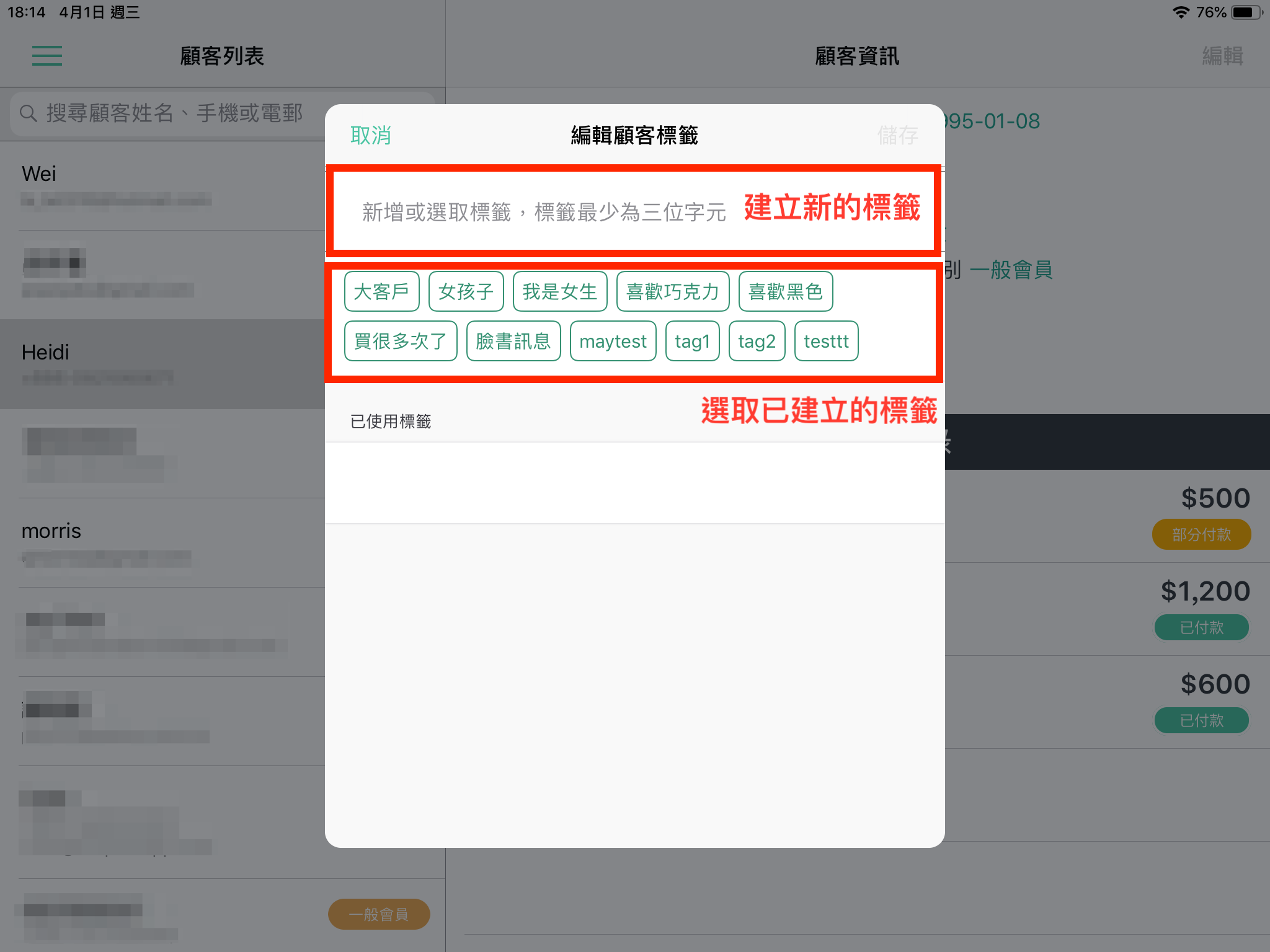Check the Wi-Fi status icon
The width and height of the screenshot is (1270, 952).
click(x=1181, y=12)
